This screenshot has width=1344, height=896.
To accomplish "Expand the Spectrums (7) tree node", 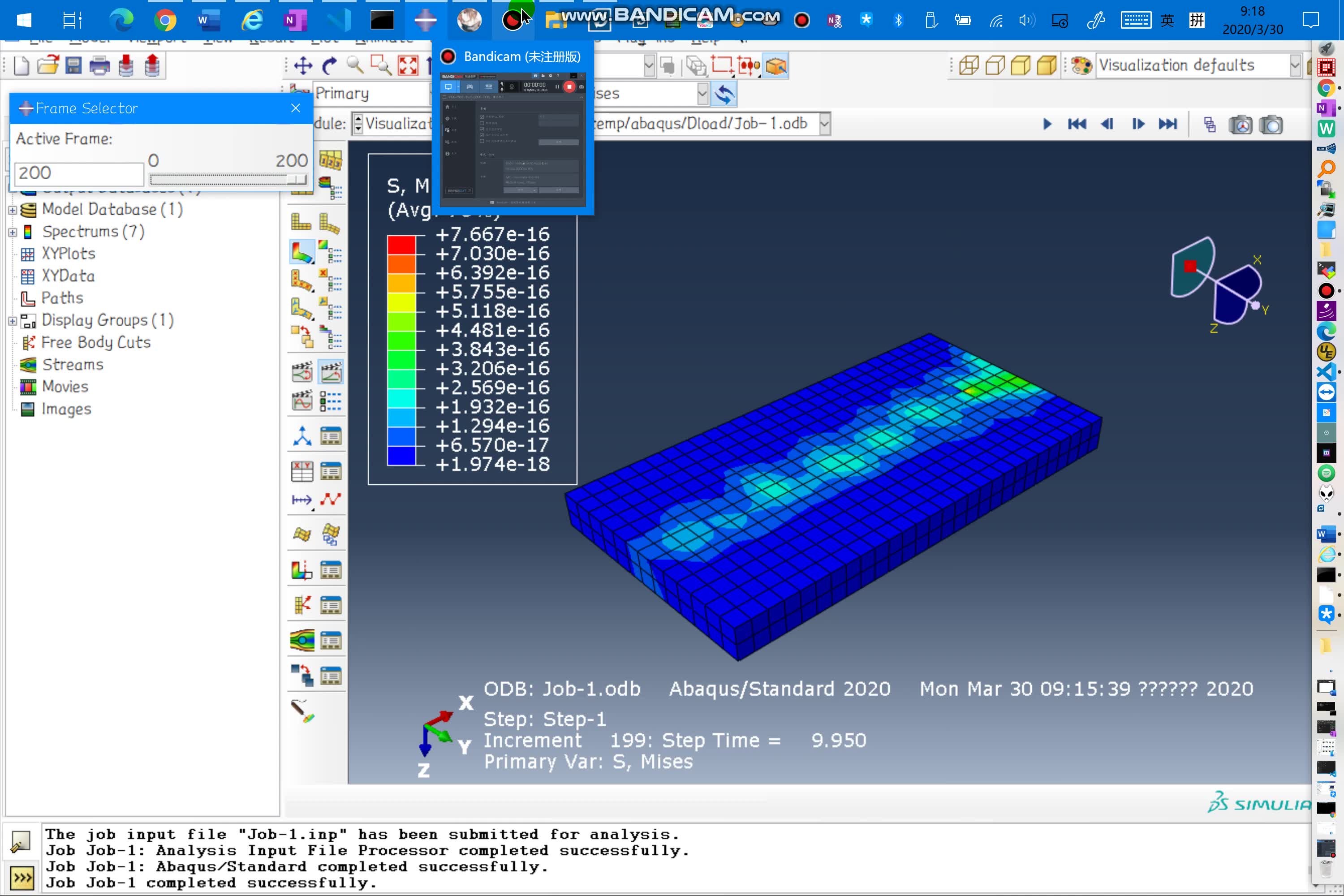I will (13, 232).
